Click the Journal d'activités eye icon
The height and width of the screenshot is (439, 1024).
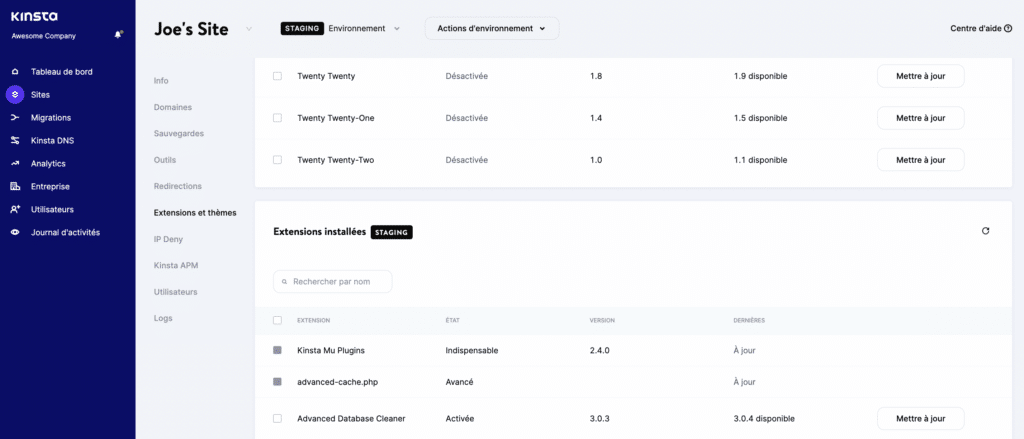[x=15, y=233]
